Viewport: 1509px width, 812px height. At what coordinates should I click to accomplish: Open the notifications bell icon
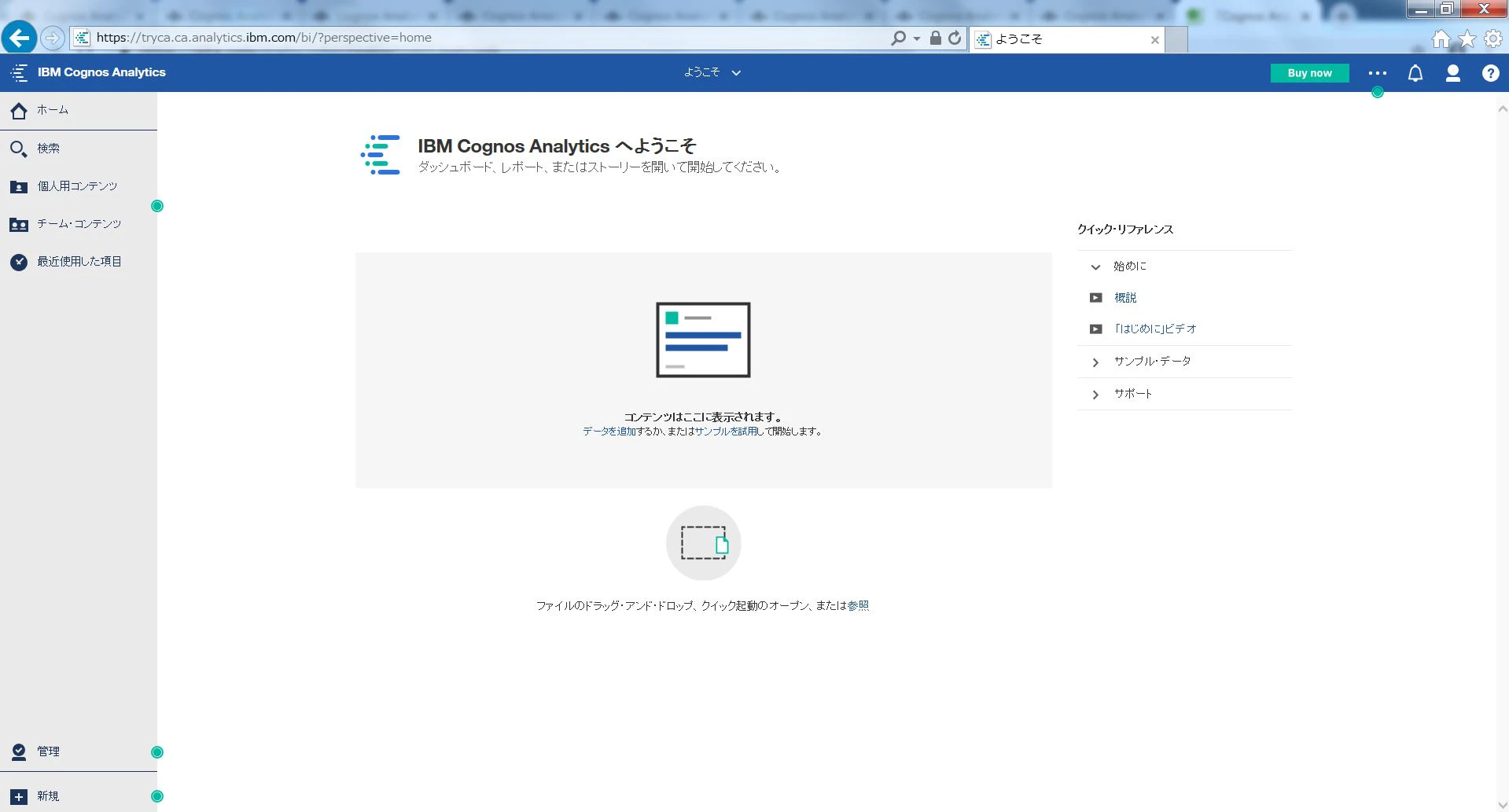(x=1415, y=73)
